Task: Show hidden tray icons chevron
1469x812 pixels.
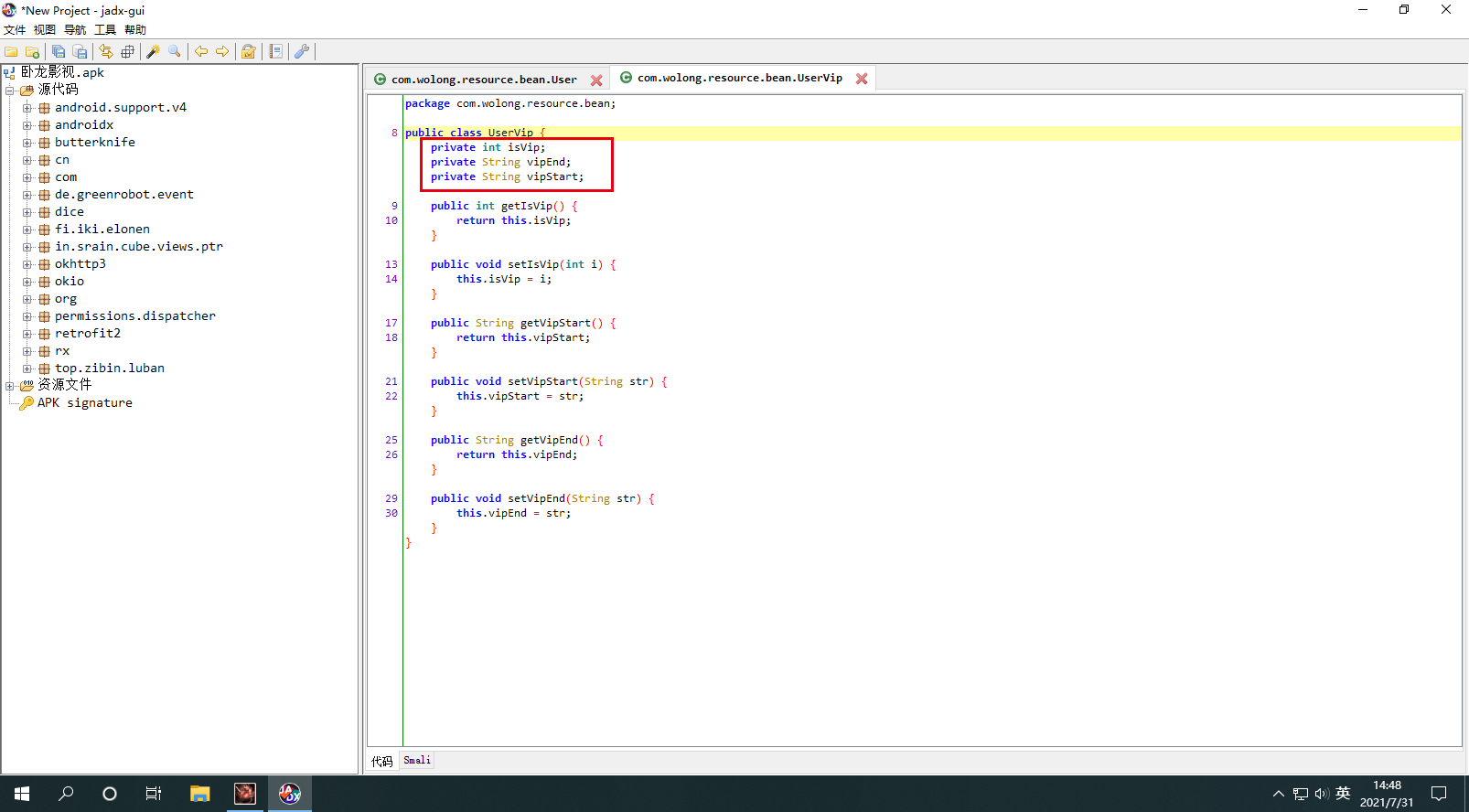Action: tap(1278, 794)
